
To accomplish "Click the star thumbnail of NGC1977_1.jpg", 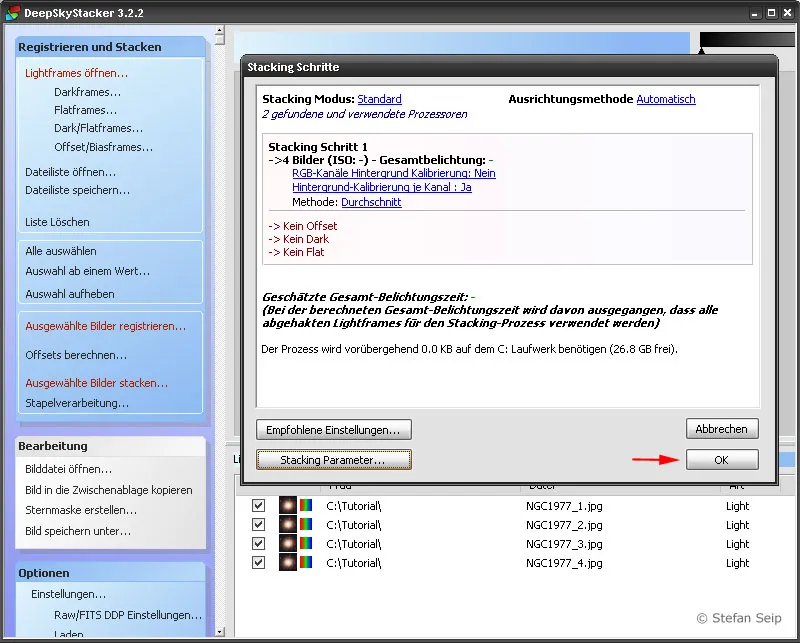I will point(288,506).
